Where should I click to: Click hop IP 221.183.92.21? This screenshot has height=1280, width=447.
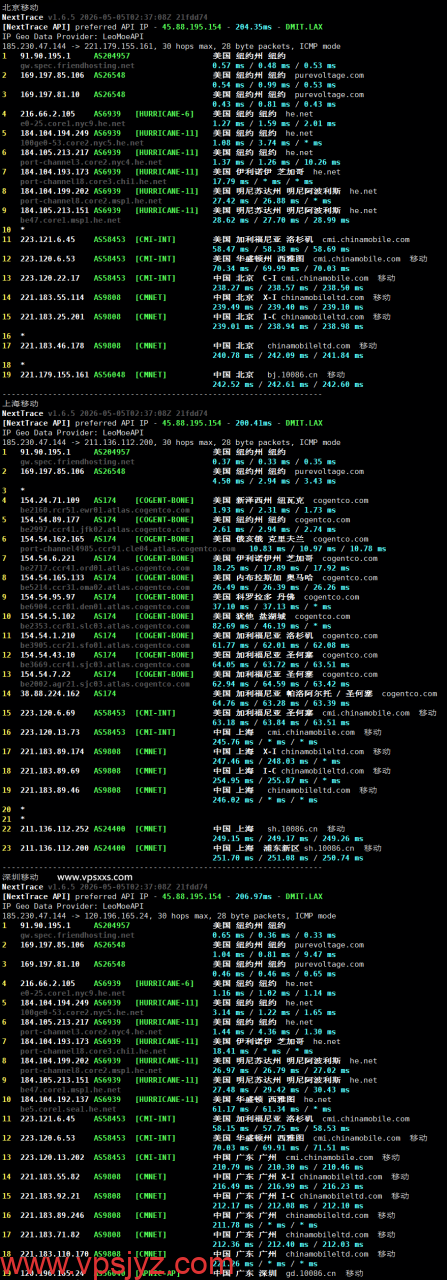coord(50,1195)
